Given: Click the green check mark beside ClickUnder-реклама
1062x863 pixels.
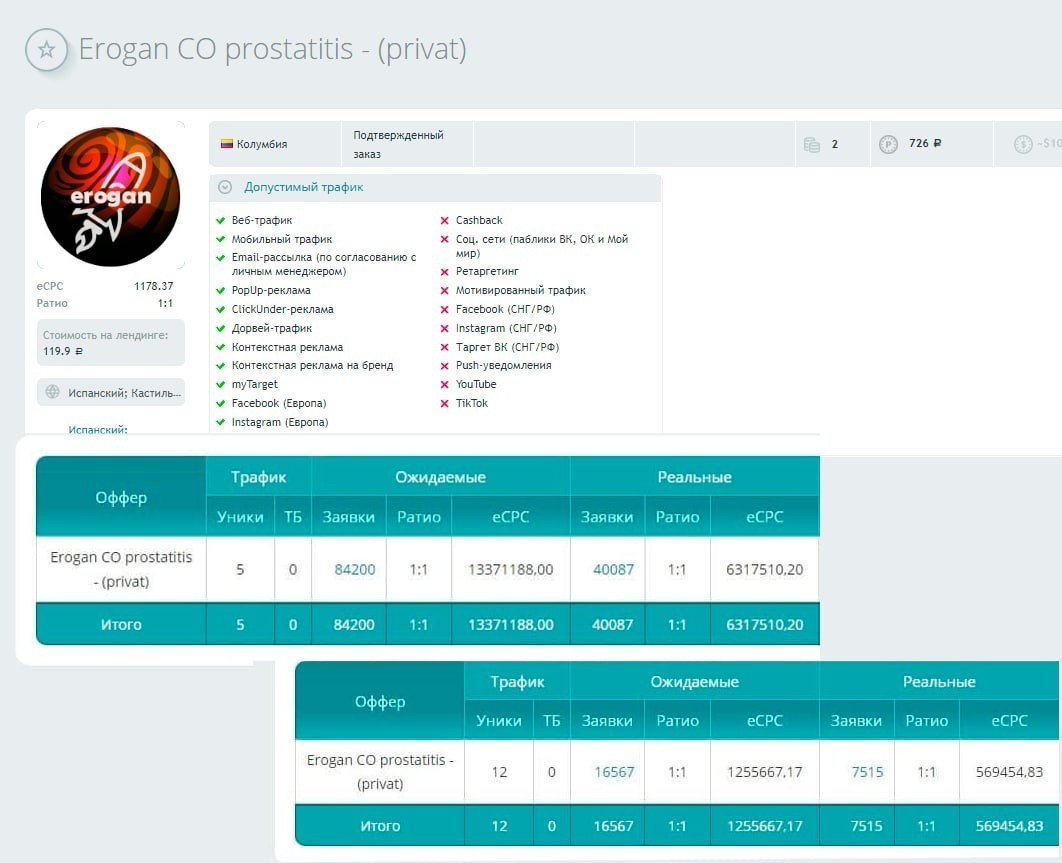Looking at the screenshot, I should click(x=220, y=310).
